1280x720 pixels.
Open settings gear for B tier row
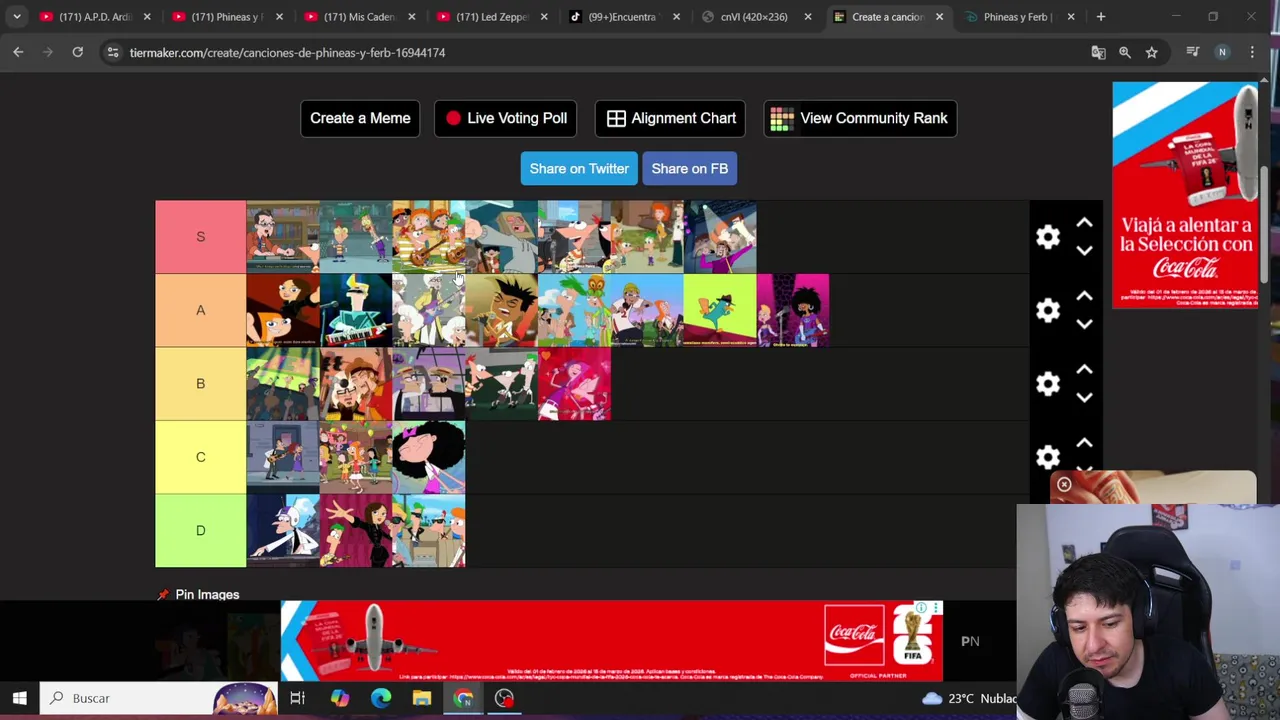tap(1047, 384)
